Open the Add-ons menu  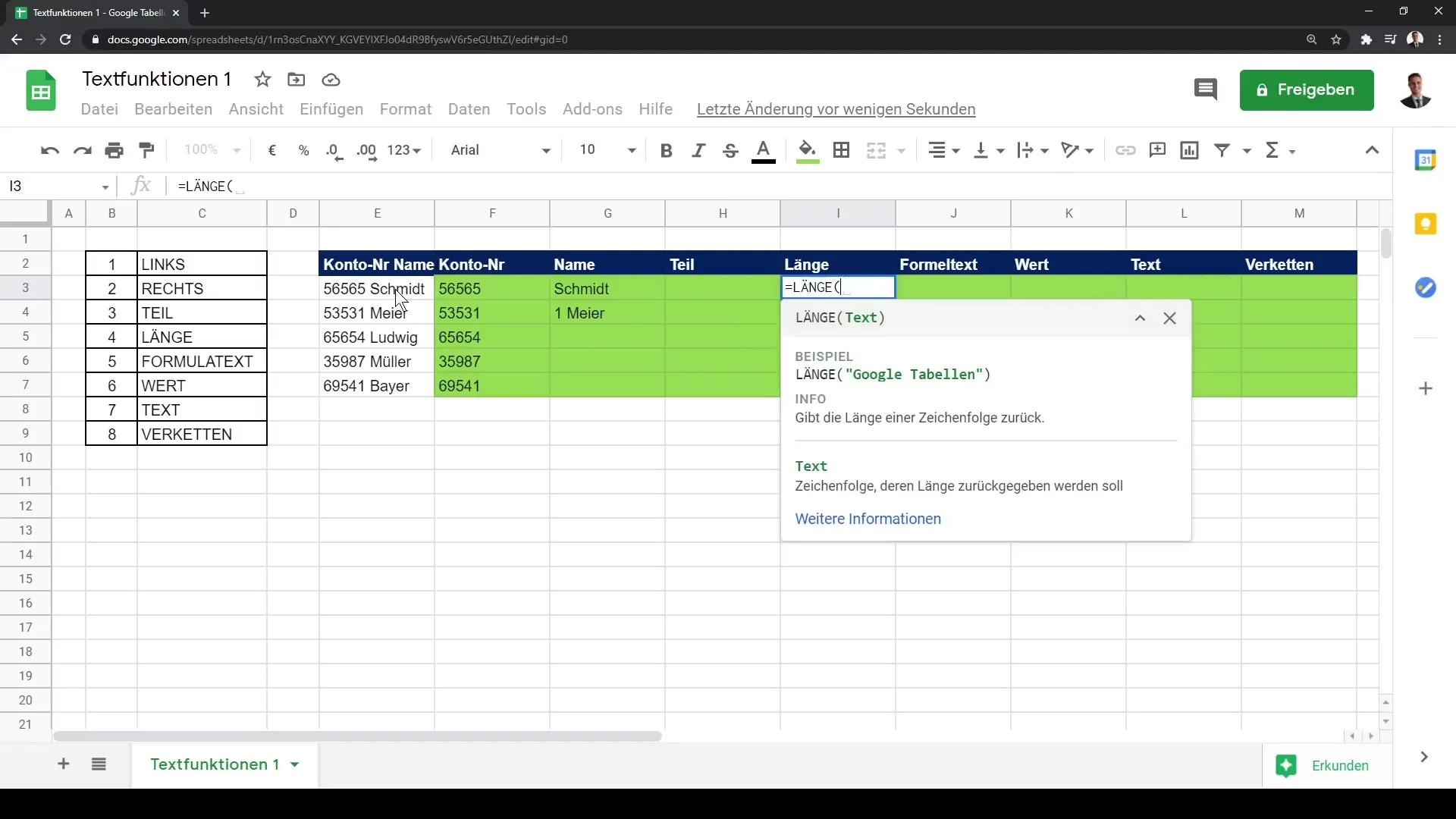click(x=592, y=109)
